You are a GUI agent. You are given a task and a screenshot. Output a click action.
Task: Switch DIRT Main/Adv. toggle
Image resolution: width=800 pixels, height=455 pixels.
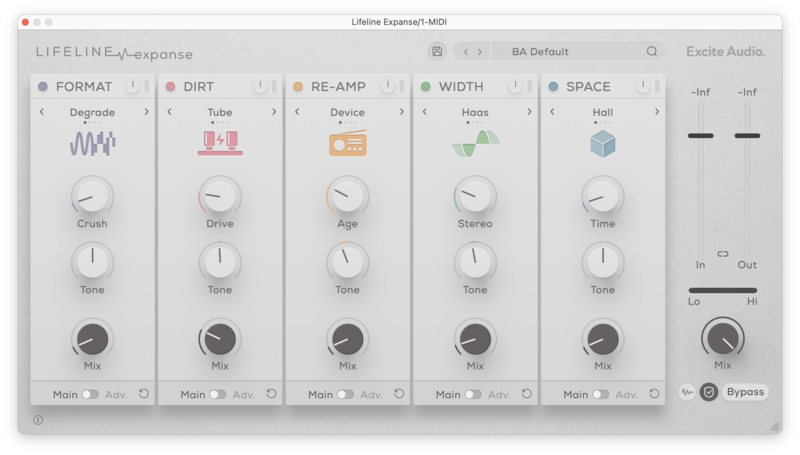point(218,394)
